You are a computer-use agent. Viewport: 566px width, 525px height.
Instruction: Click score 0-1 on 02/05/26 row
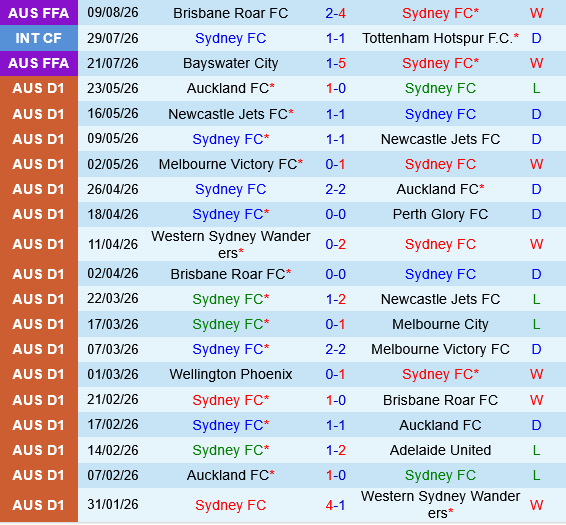click(335, 164)
